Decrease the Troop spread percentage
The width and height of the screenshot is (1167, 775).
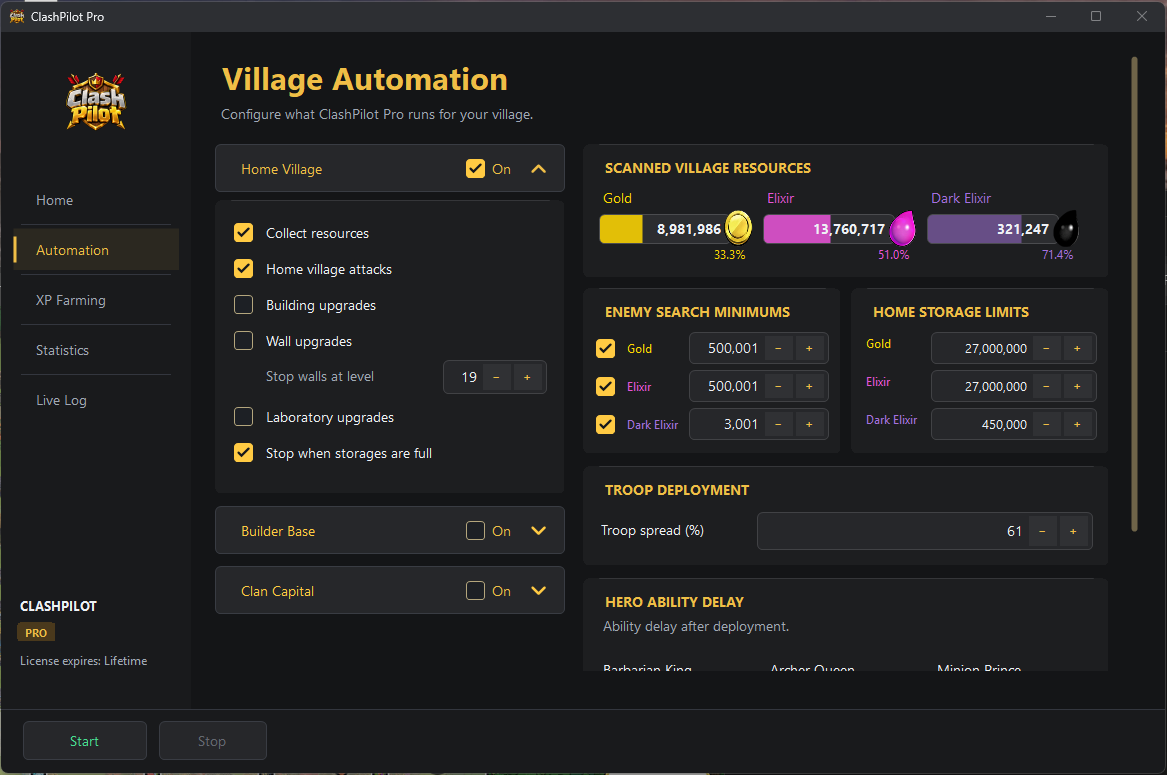point(1042,532)
